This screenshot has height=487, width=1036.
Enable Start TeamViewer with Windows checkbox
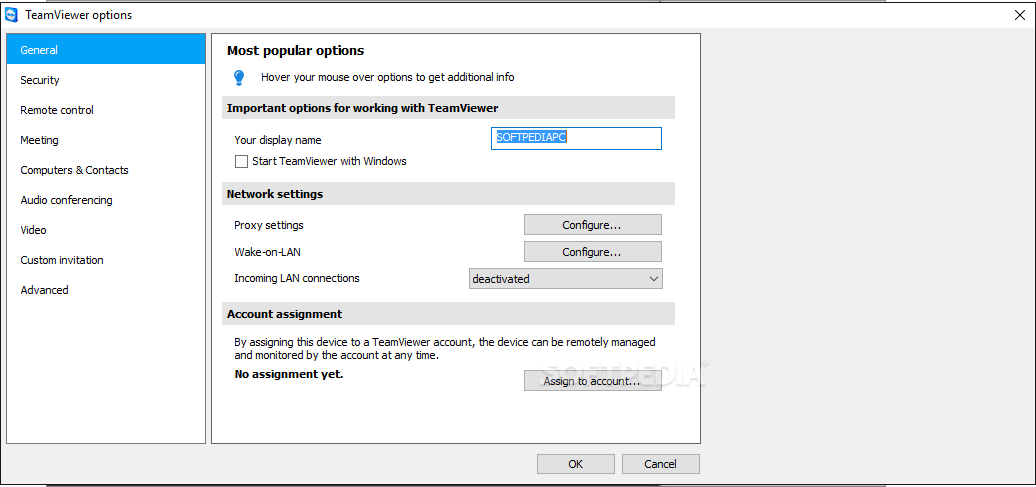tap(241, 161)
